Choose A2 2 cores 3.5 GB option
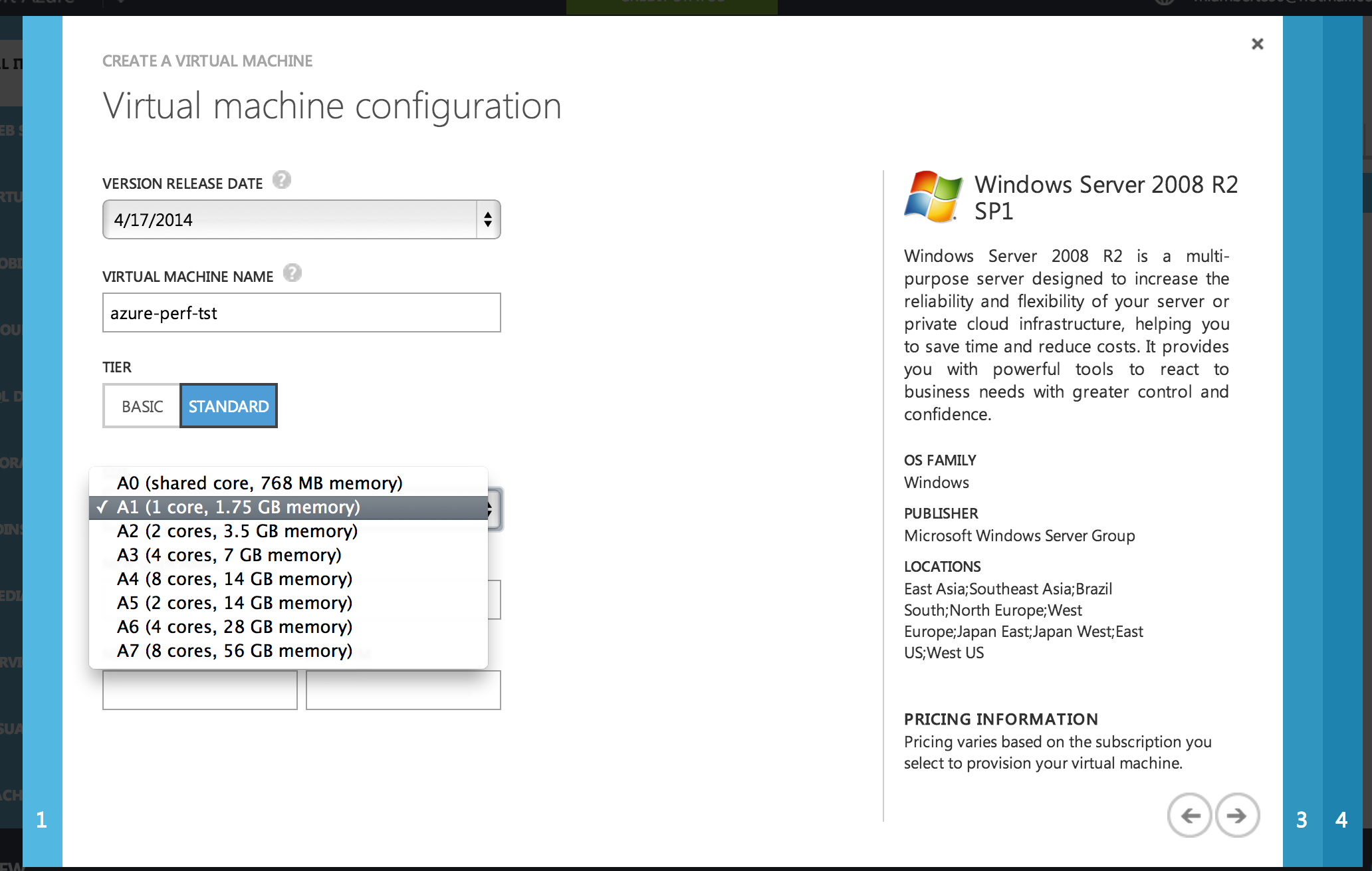1372x871 pixels. coord(237,531)
